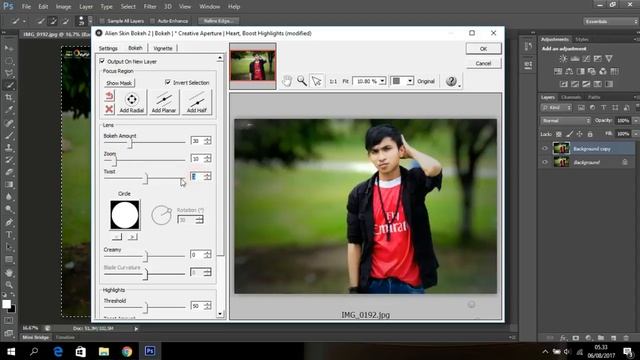Screen dimensions: 640x360
Task: Open the Layer menu
Action: [86, 7]
